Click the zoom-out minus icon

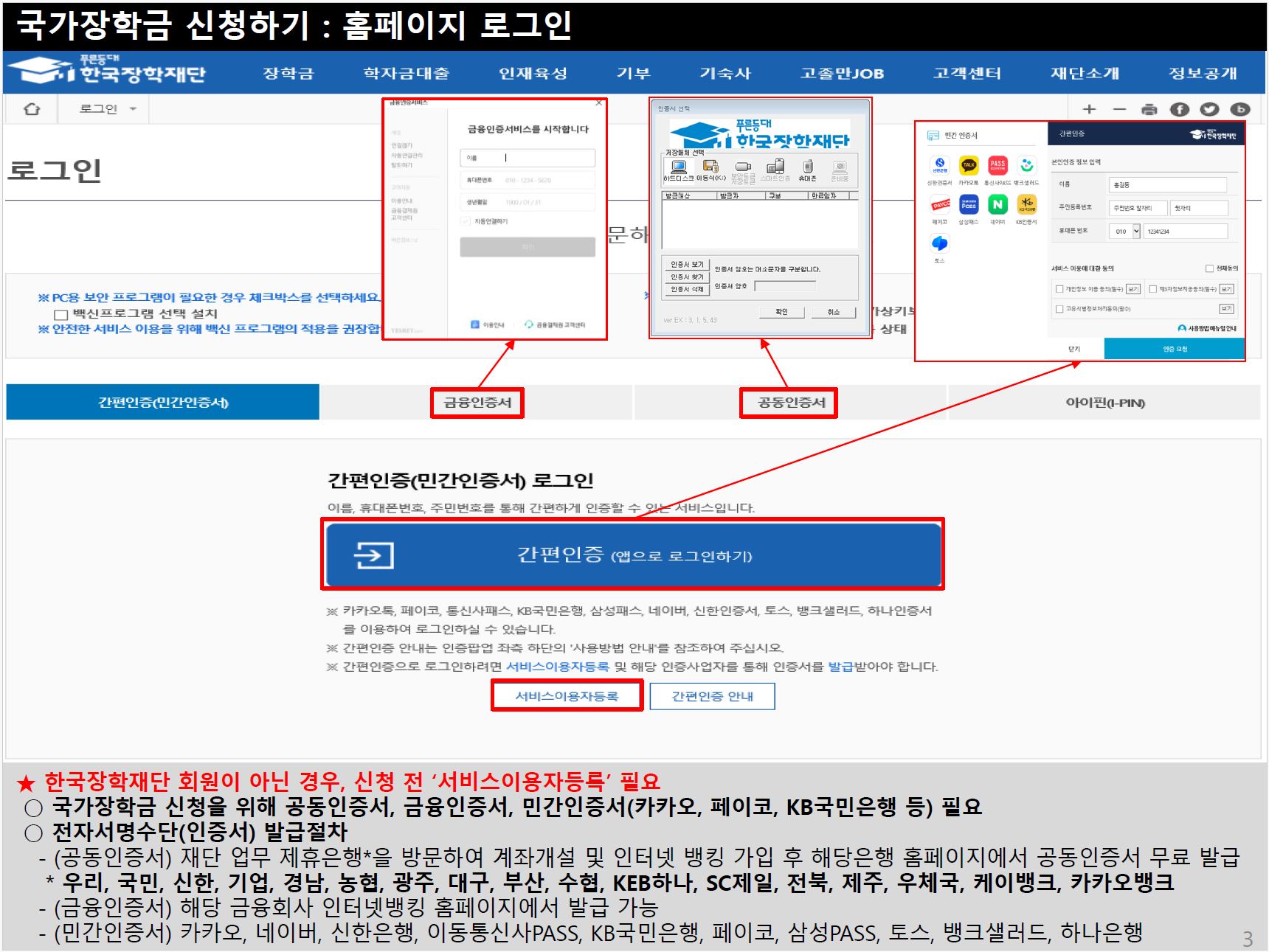(x=1119, y=109)
